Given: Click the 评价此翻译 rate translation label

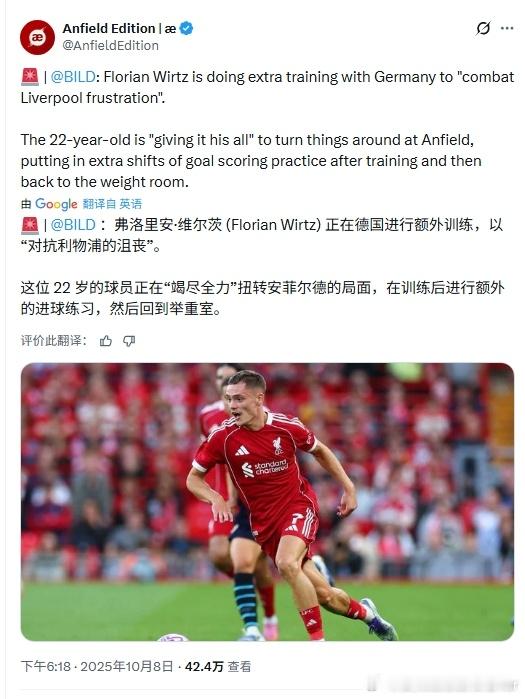Looking at the screenshot, I should pos(53,341).
